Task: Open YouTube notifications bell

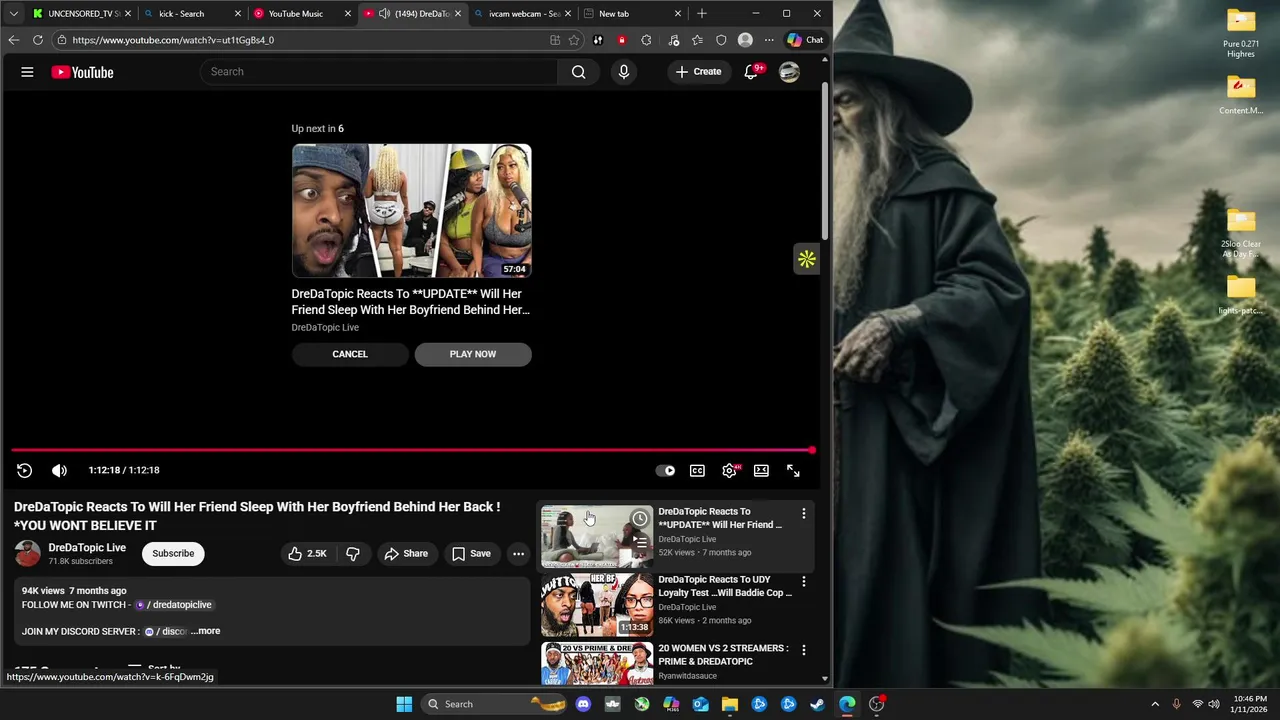Action: click(x=751, y=72)
